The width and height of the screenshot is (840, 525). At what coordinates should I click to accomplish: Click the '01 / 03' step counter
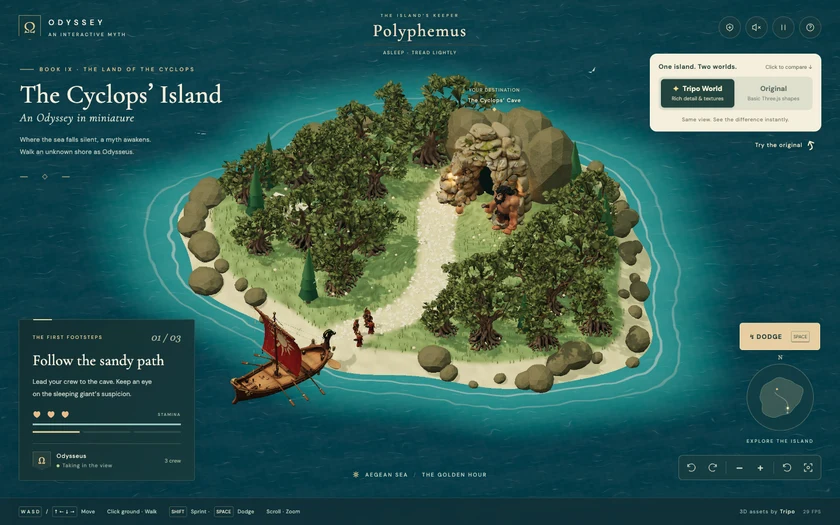[166, 338]
